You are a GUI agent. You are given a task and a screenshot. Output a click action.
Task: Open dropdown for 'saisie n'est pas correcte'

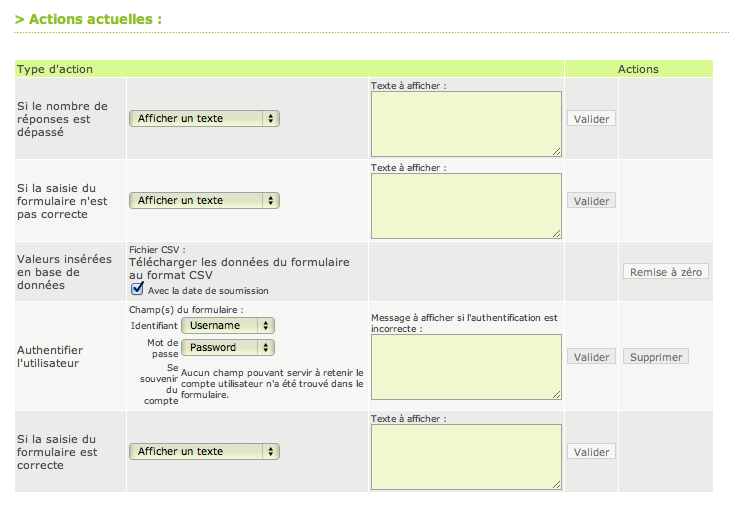point(204,200)
